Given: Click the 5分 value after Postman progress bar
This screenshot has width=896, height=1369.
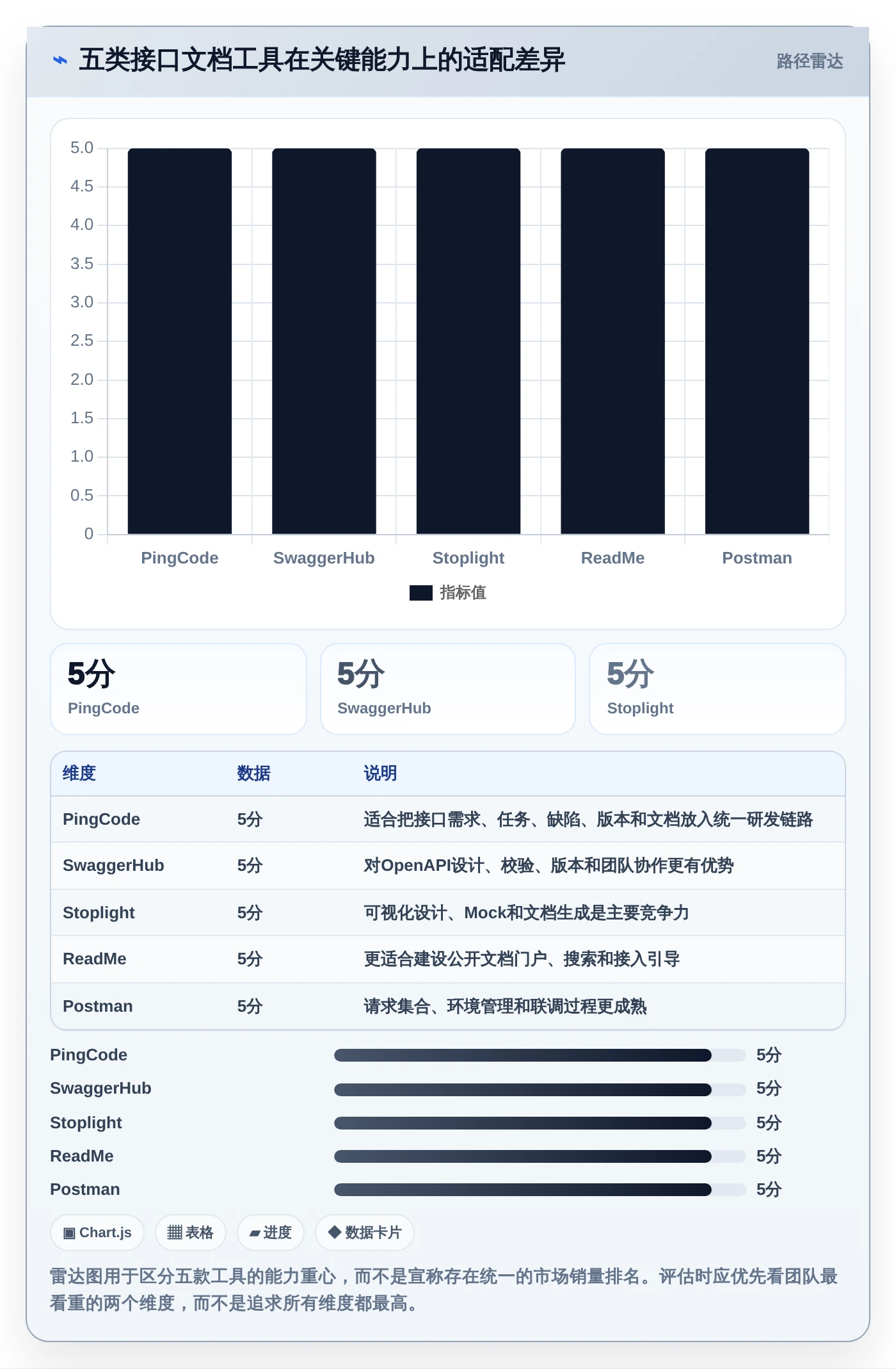Looking at the screenshot, I should point(769,1190).
